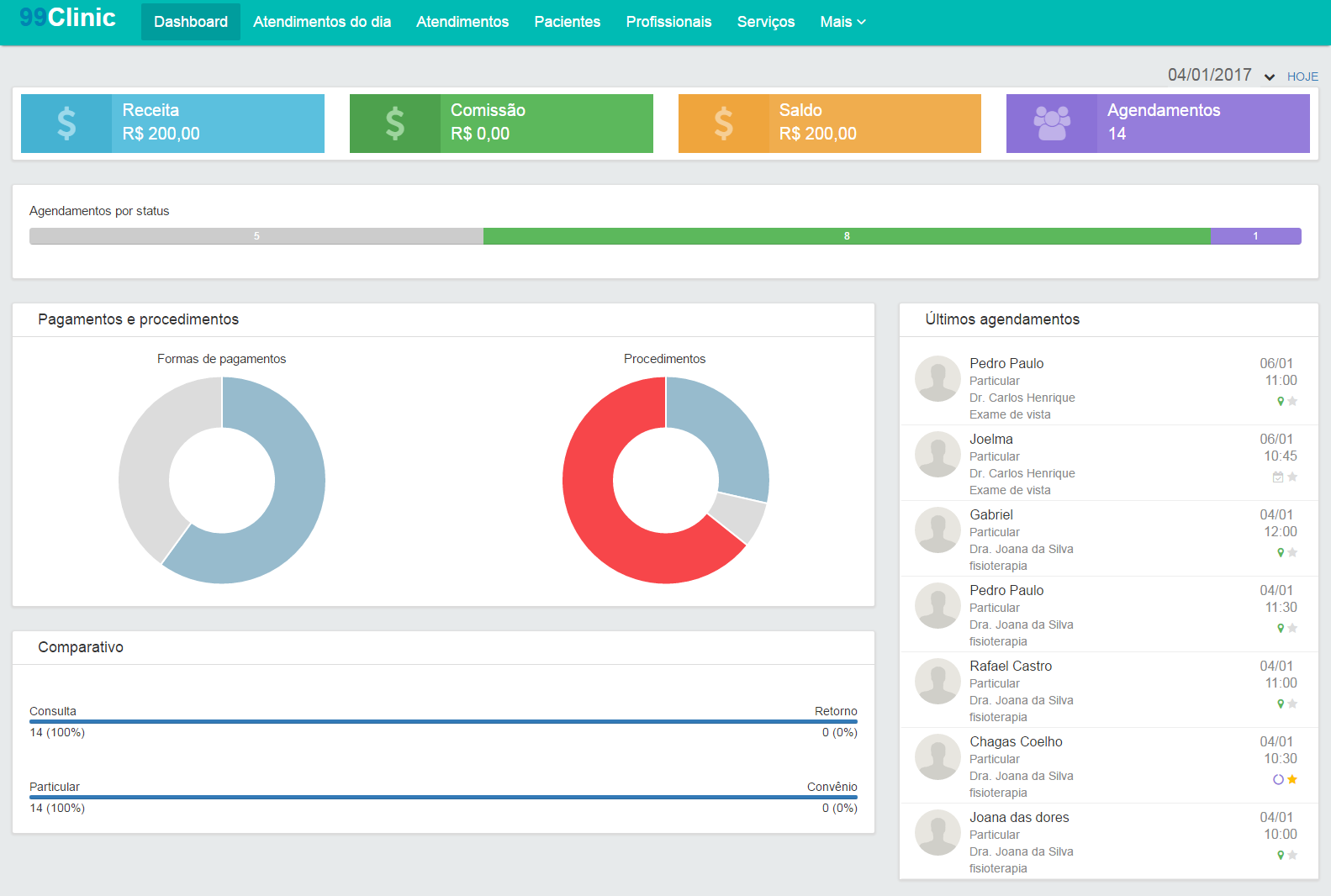Image resolution: width=1331 pixels, height=896 pixels.
Task: Expand the date picker chevron beside 04/01/2017
Action: click(x=1269, y=77)
